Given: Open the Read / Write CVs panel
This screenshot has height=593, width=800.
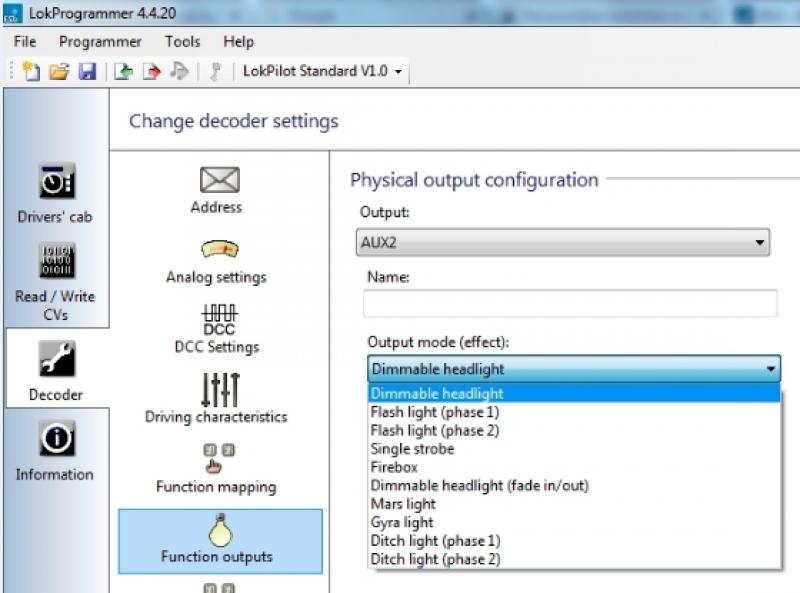Looking at the screenshot, I should click(x=55, y=282).
